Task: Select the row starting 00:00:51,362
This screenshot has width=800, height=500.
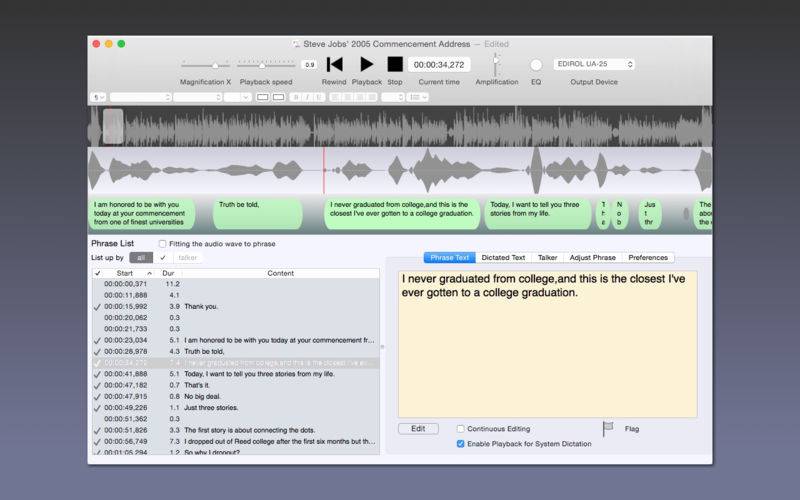Action: 236,419
